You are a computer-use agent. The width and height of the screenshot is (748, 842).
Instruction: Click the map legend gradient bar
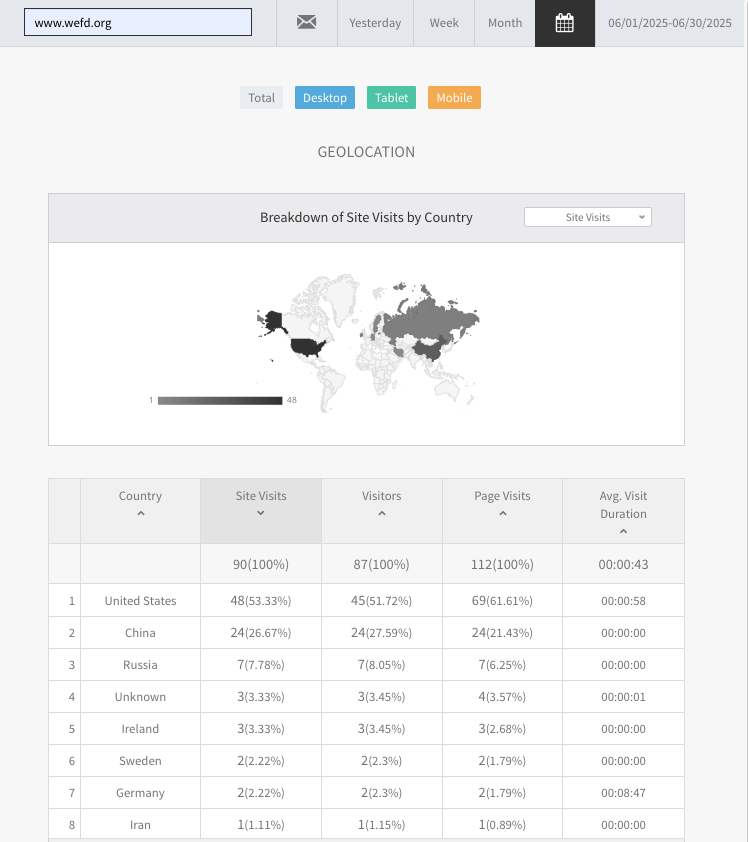pyautogui.click(x=220, y=400)
